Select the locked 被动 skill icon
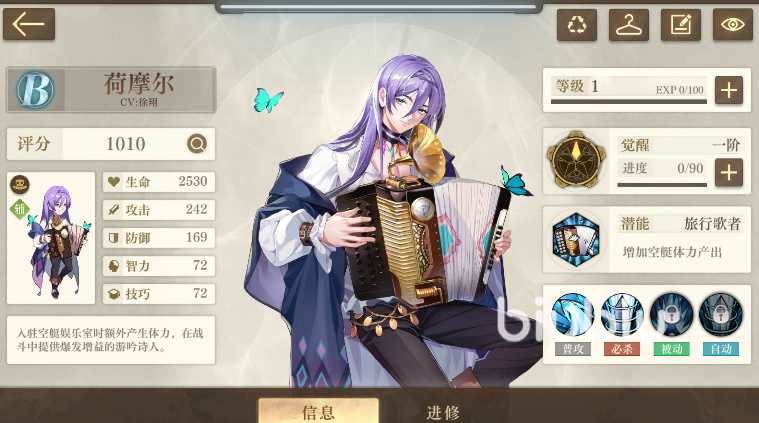 (x=671, y=315)
